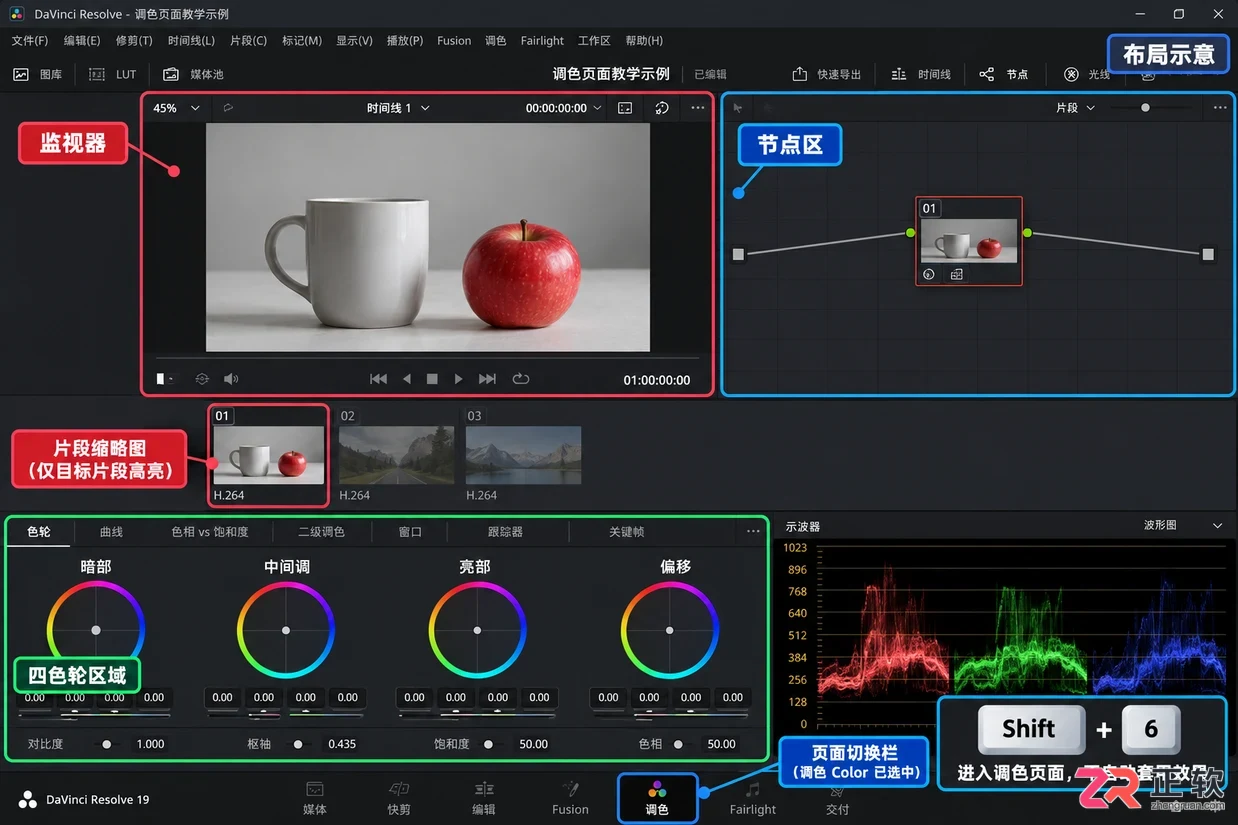Screen dimensions: 1238x825
Task: Adjust the 饱和度 saturation slider
Action: click(x=489, y=744)
